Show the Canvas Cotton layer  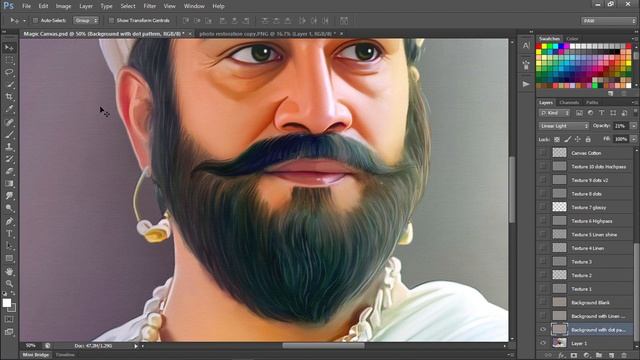pos(543,153)
